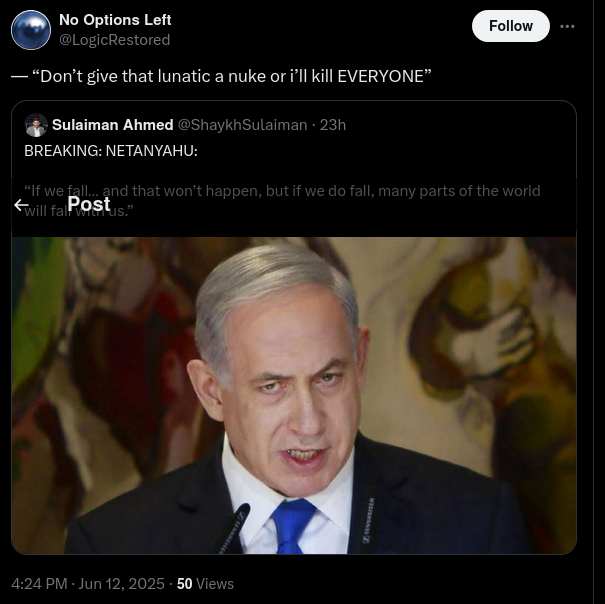Open Sulaiman Ahmed's small profile picture
Viewport: 605px width, 604px height.
(x=36, y=125)
